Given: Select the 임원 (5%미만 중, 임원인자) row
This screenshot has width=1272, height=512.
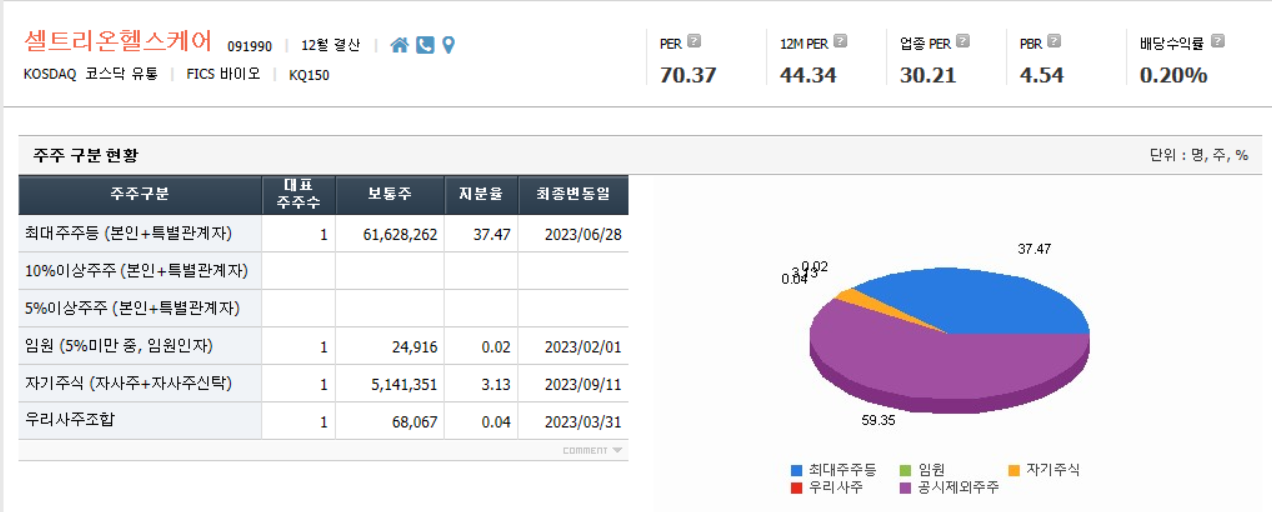Looking at the screenshot, I should (323, 346).
